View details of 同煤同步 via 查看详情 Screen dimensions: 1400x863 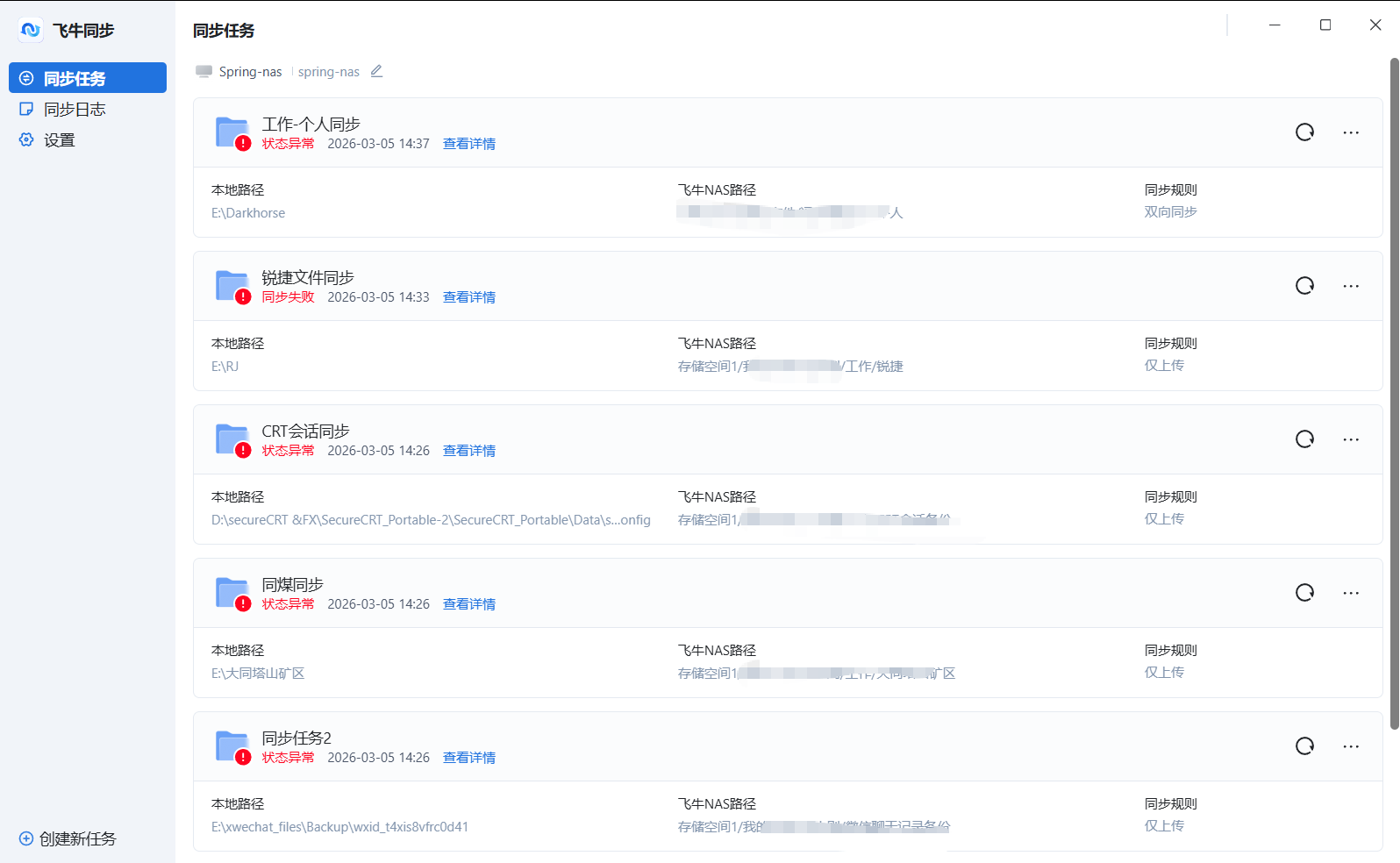469,604
